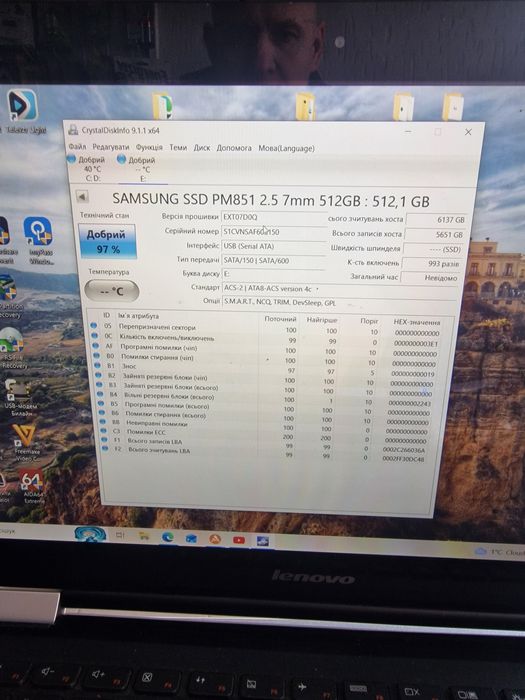This screenshot has height=700, width=525.
Task: Open the ImgPass desktop shortcut with the blue Q icon
Action: click(x=39, y=240)
